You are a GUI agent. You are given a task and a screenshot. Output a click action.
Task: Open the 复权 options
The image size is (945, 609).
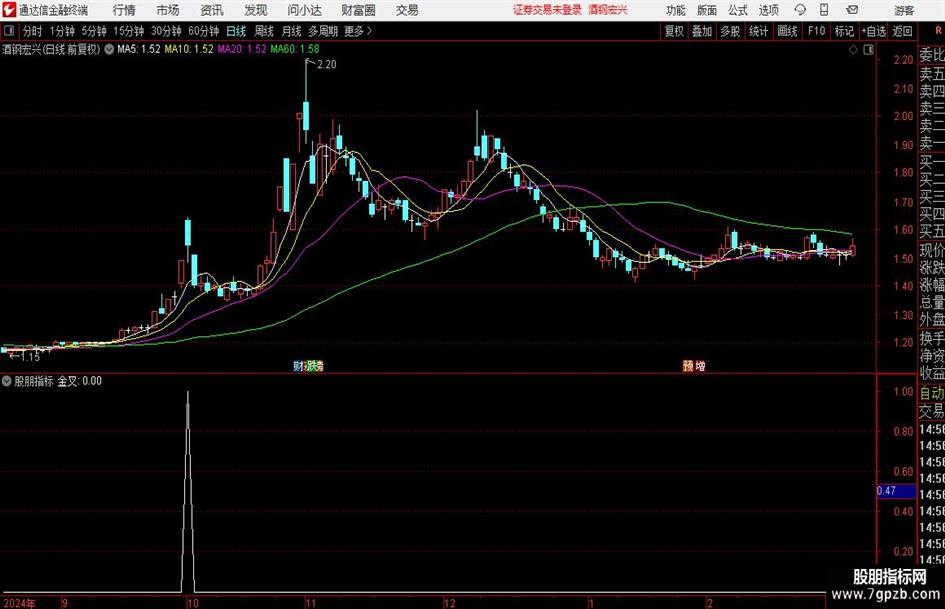674,31
